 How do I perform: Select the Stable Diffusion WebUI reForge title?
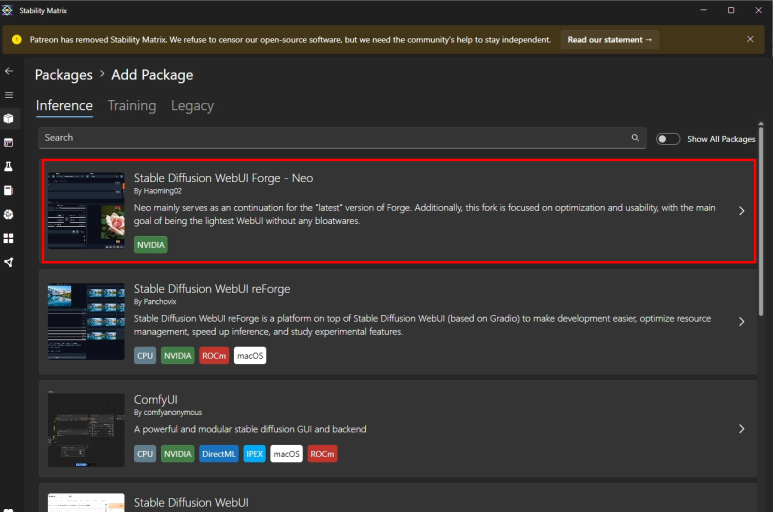pyautogui.click(x=212, y=289)
